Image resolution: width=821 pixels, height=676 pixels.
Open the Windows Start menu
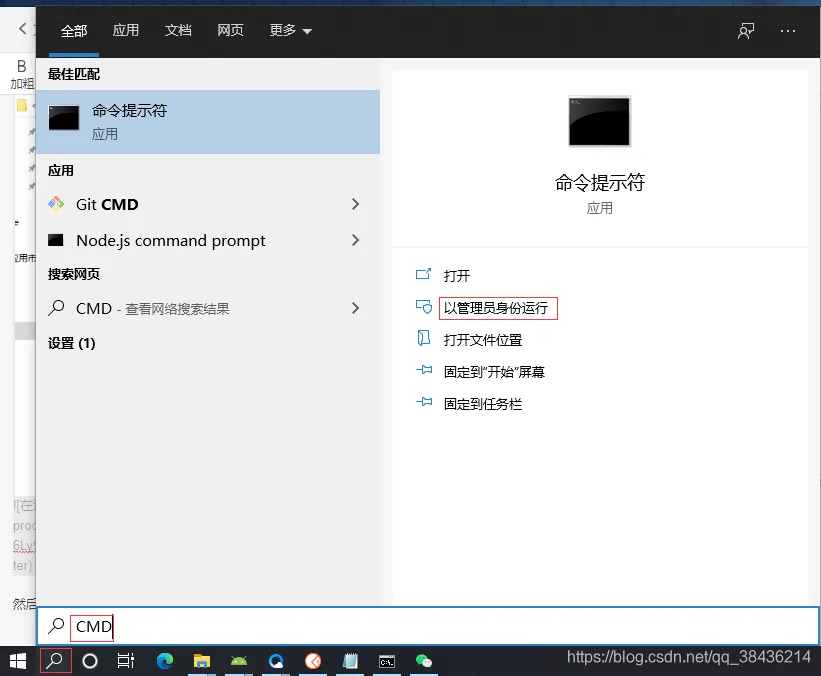pos(18,661)
